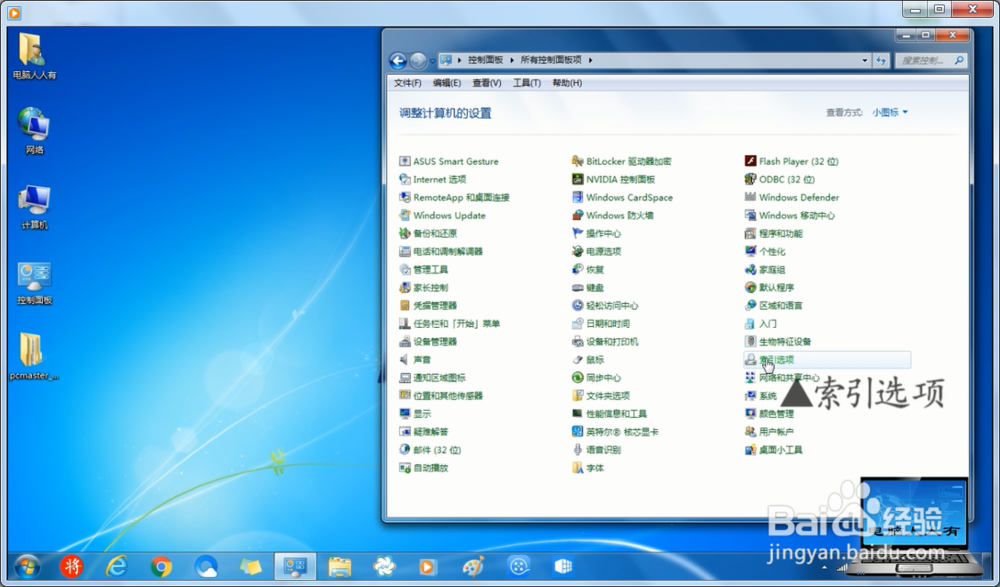The height and width of the screenshot is (587, 1000).
Task: Expand the arrow after 所有控制面板项
Action: click(591, 60)
